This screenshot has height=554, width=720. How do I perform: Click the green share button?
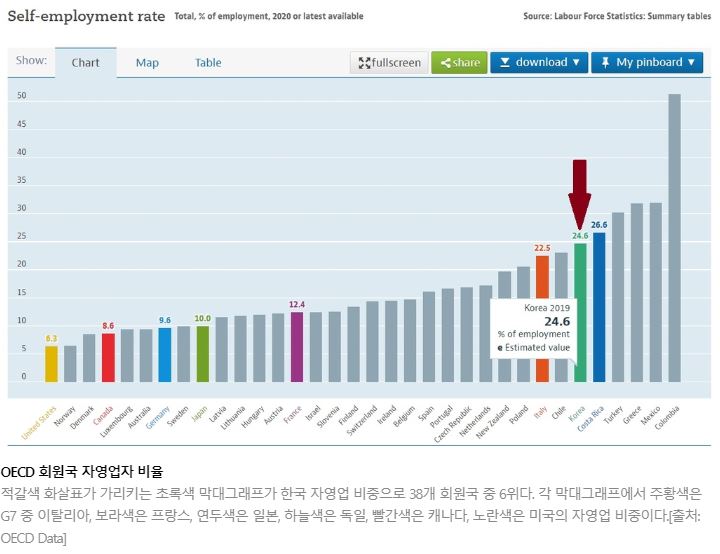pos(459,62)
